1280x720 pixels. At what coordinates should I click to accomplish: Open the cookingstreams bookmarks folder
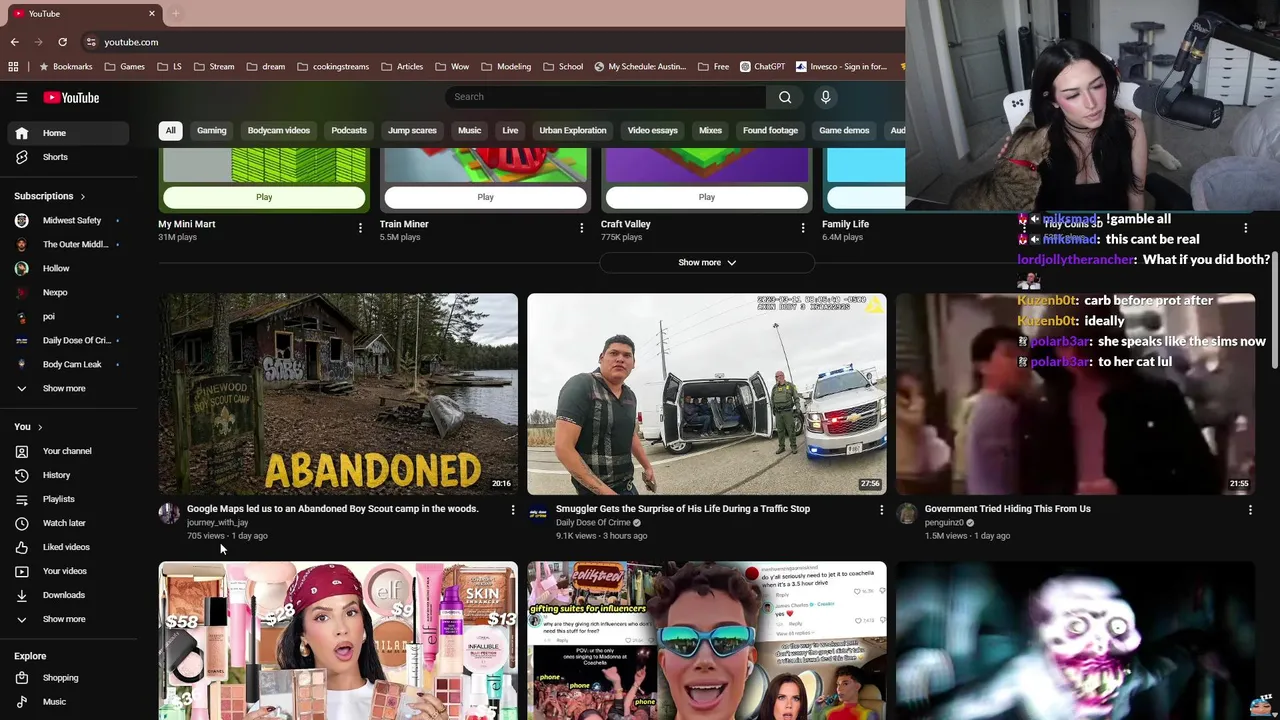[333, 67]
